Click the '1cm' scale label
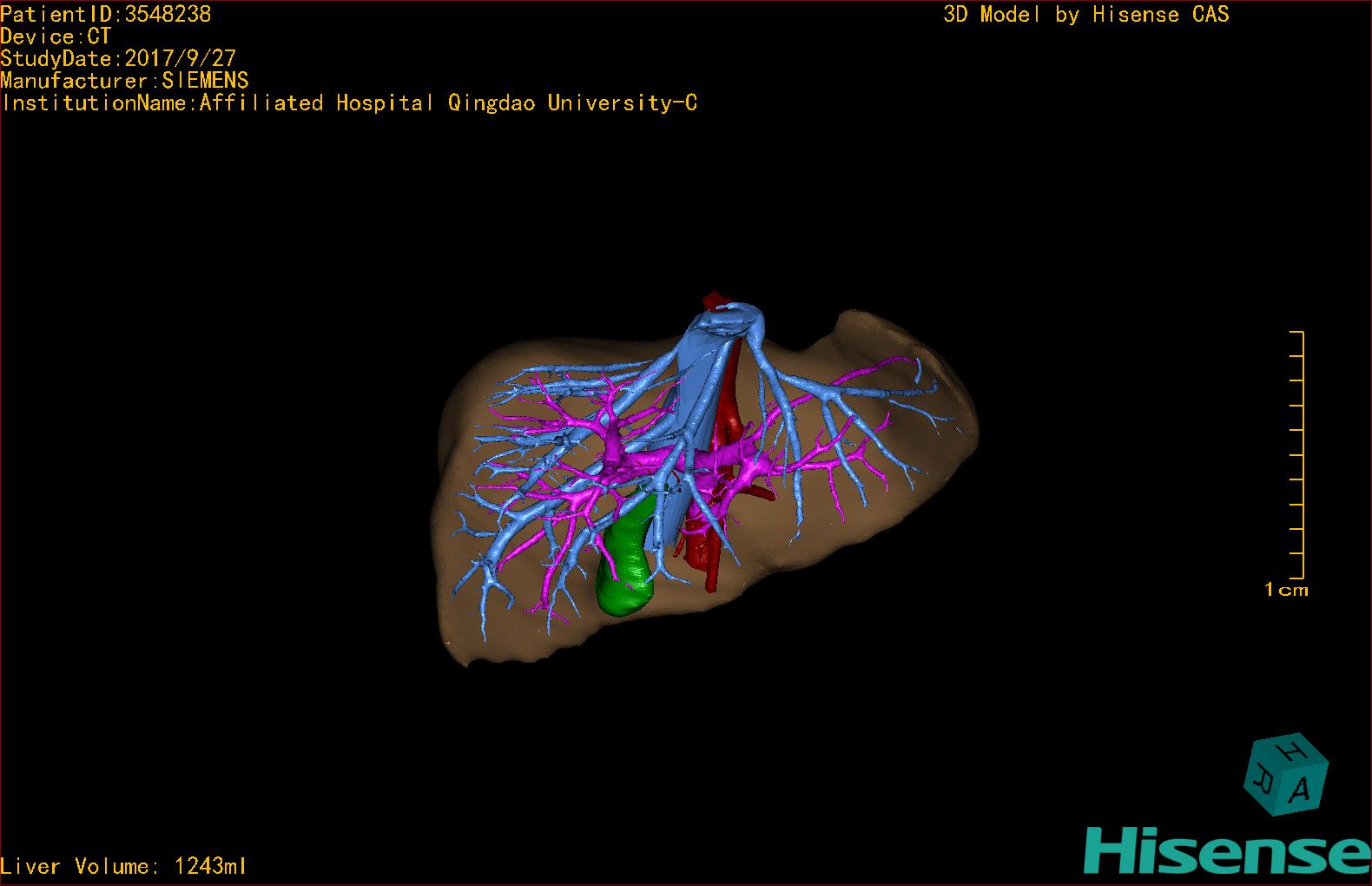 1286,590
